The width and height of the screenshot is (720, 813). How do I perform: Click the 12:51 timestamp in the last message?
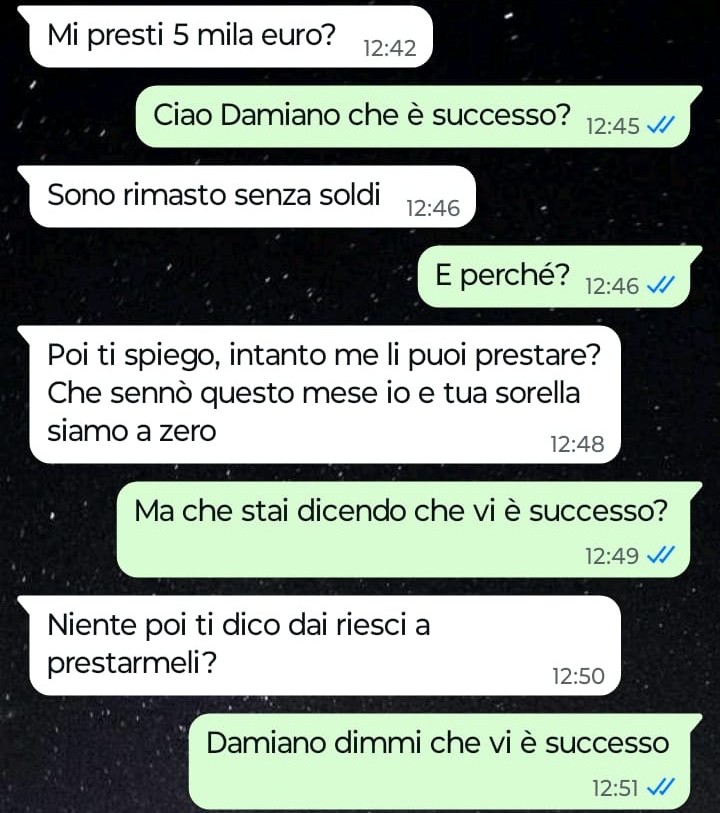615,788
